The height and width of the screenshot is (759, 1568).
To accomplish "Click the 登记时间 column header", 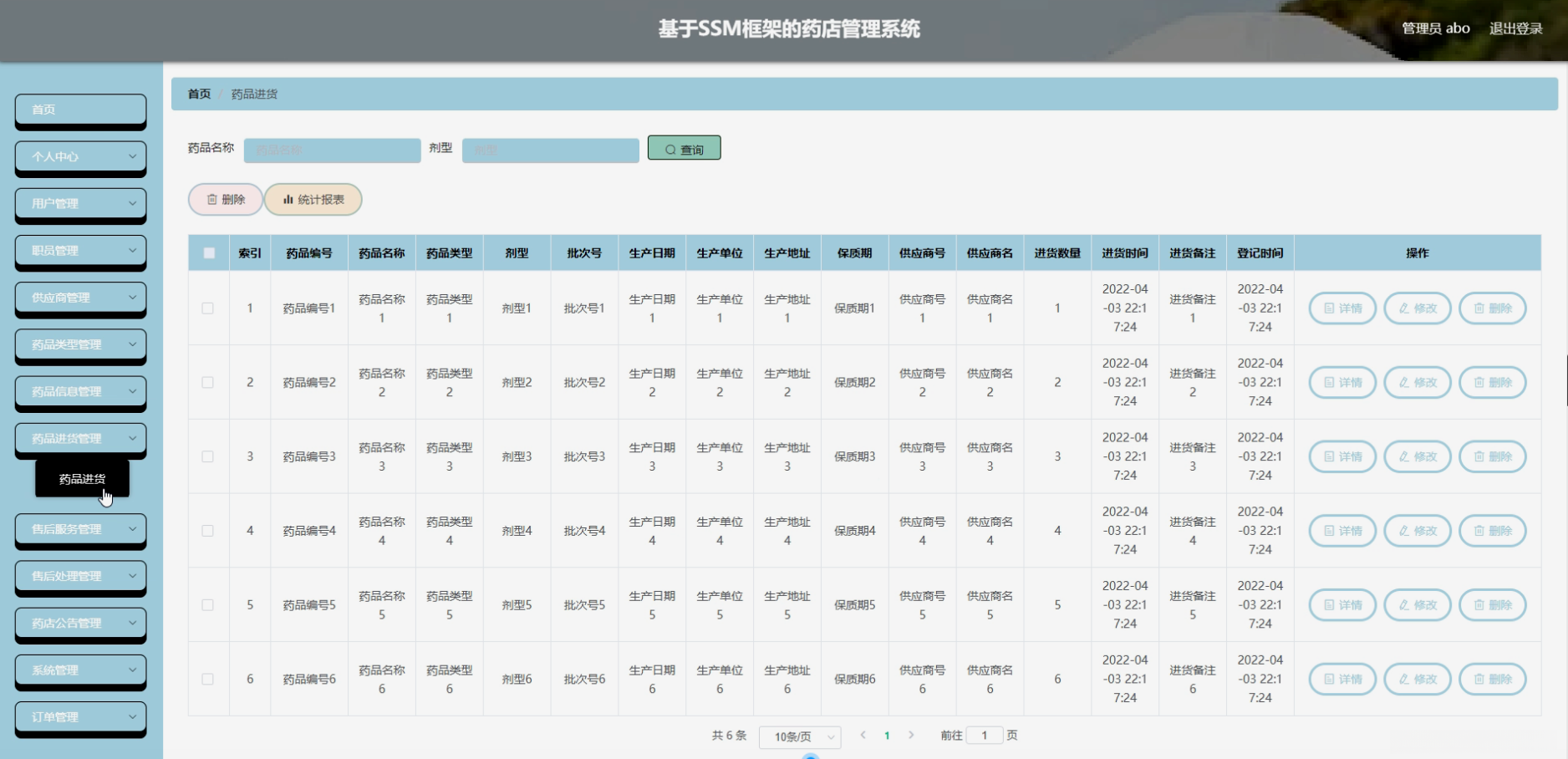I will pyautogui.click(x=1260, y=253).
